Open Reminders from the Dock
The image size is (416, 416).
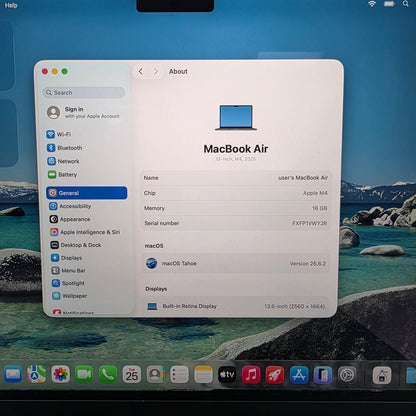pos(179,374)
